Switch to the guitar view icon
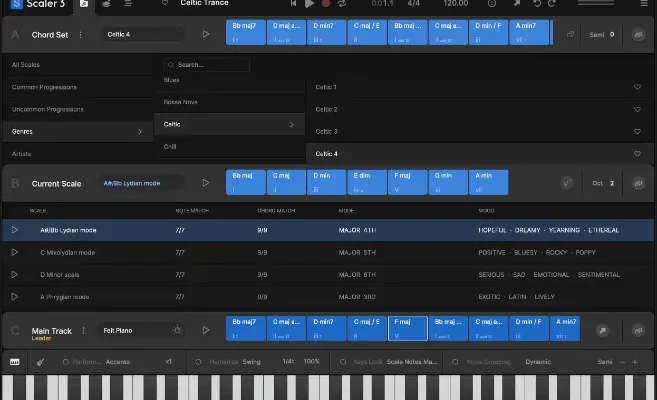The height and width of the screenshot is (400, 657). coord(40,362)
